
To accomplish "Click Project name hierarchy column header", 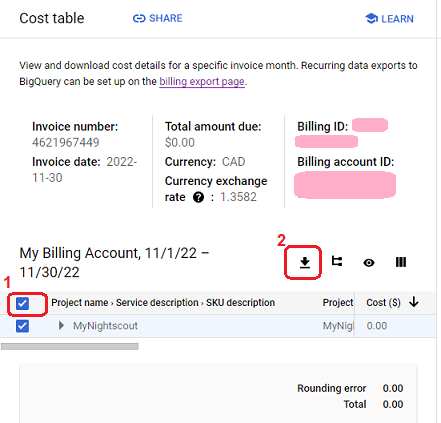I will coord(163,302).
